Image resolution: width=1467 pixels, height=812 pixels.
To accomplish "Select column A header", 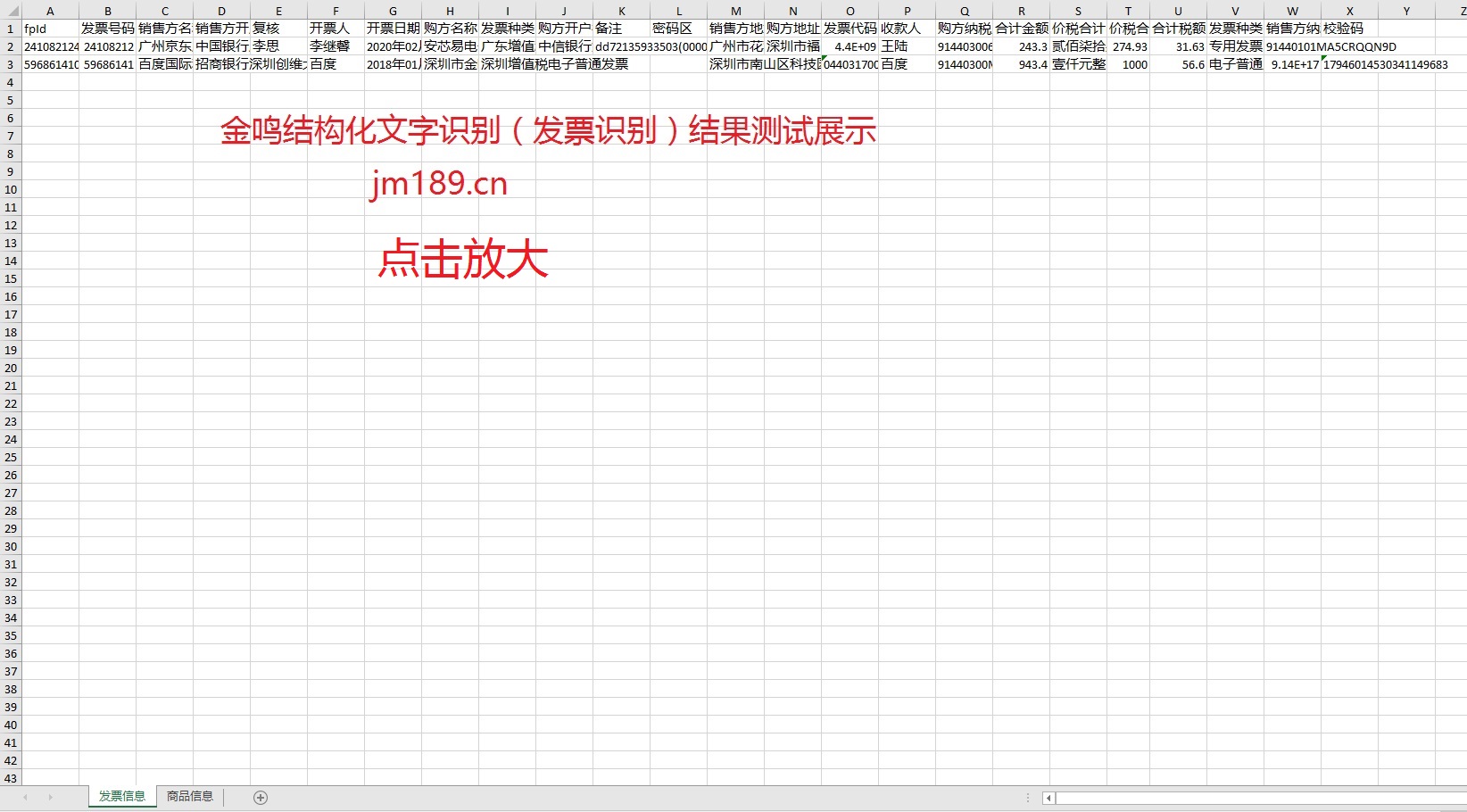I will (x=50, y=11).
